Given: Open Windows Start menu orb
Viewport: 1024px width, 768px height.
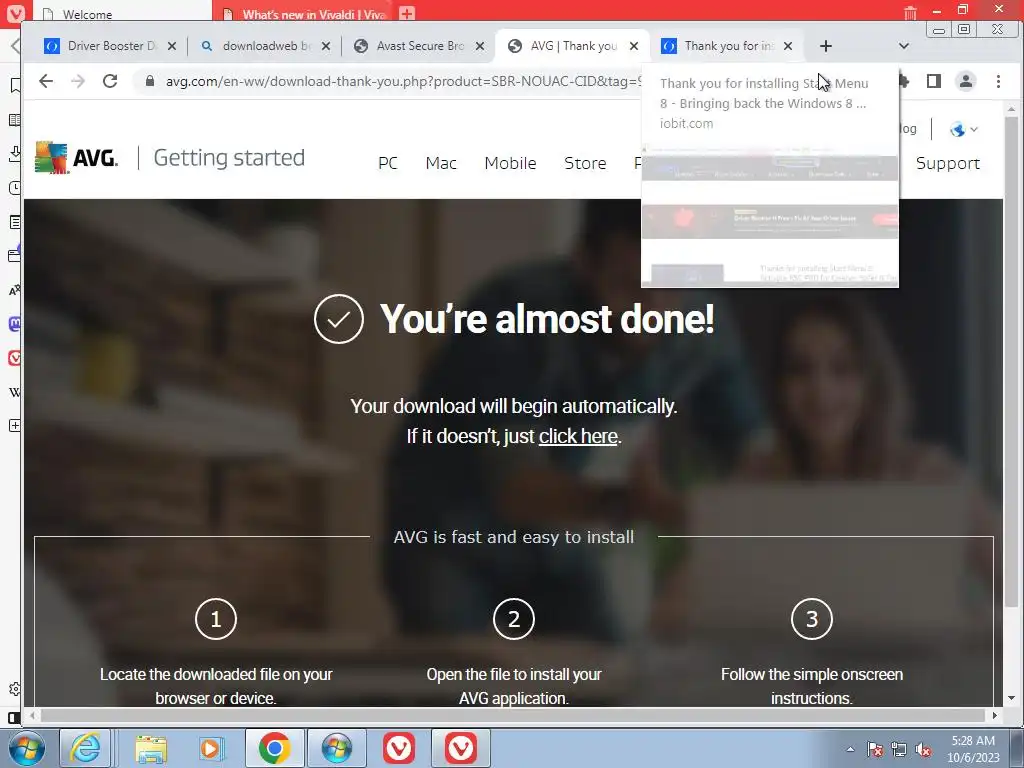Looking at the screenshot, I should click(26, 748).
